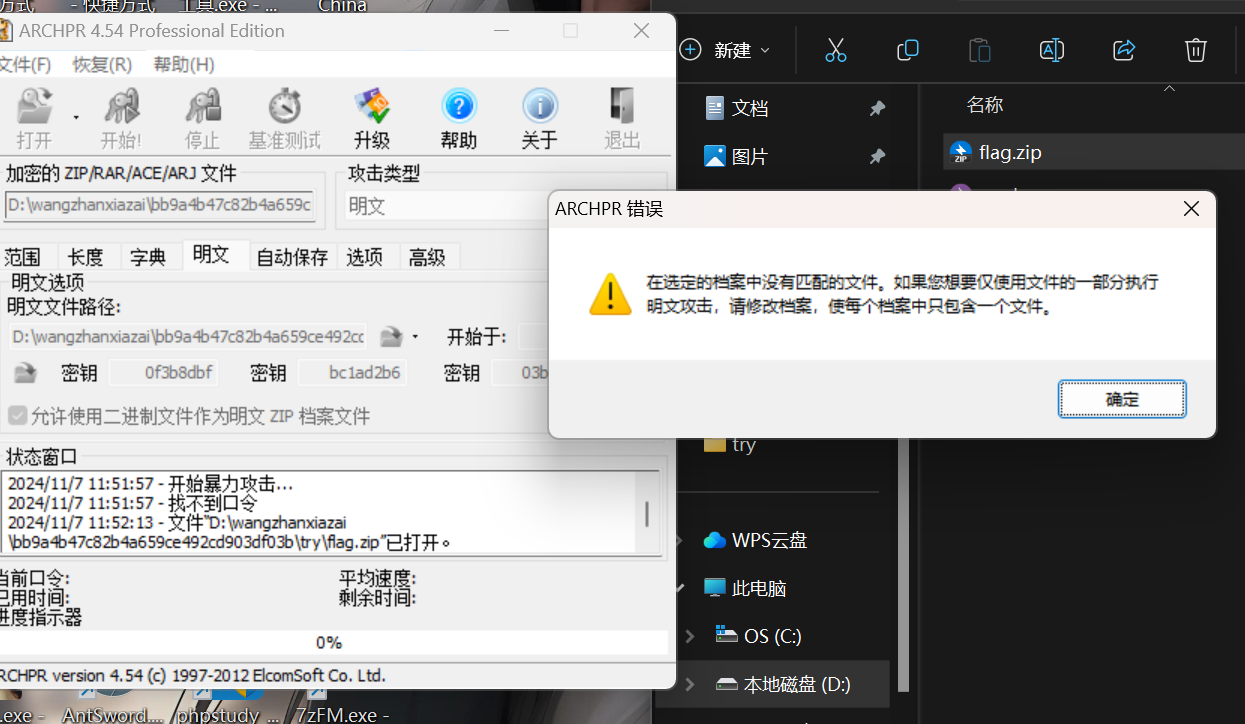Open the try folder in navigation pane
Viewport: 1245px width, 724px height.
[730, 445]
